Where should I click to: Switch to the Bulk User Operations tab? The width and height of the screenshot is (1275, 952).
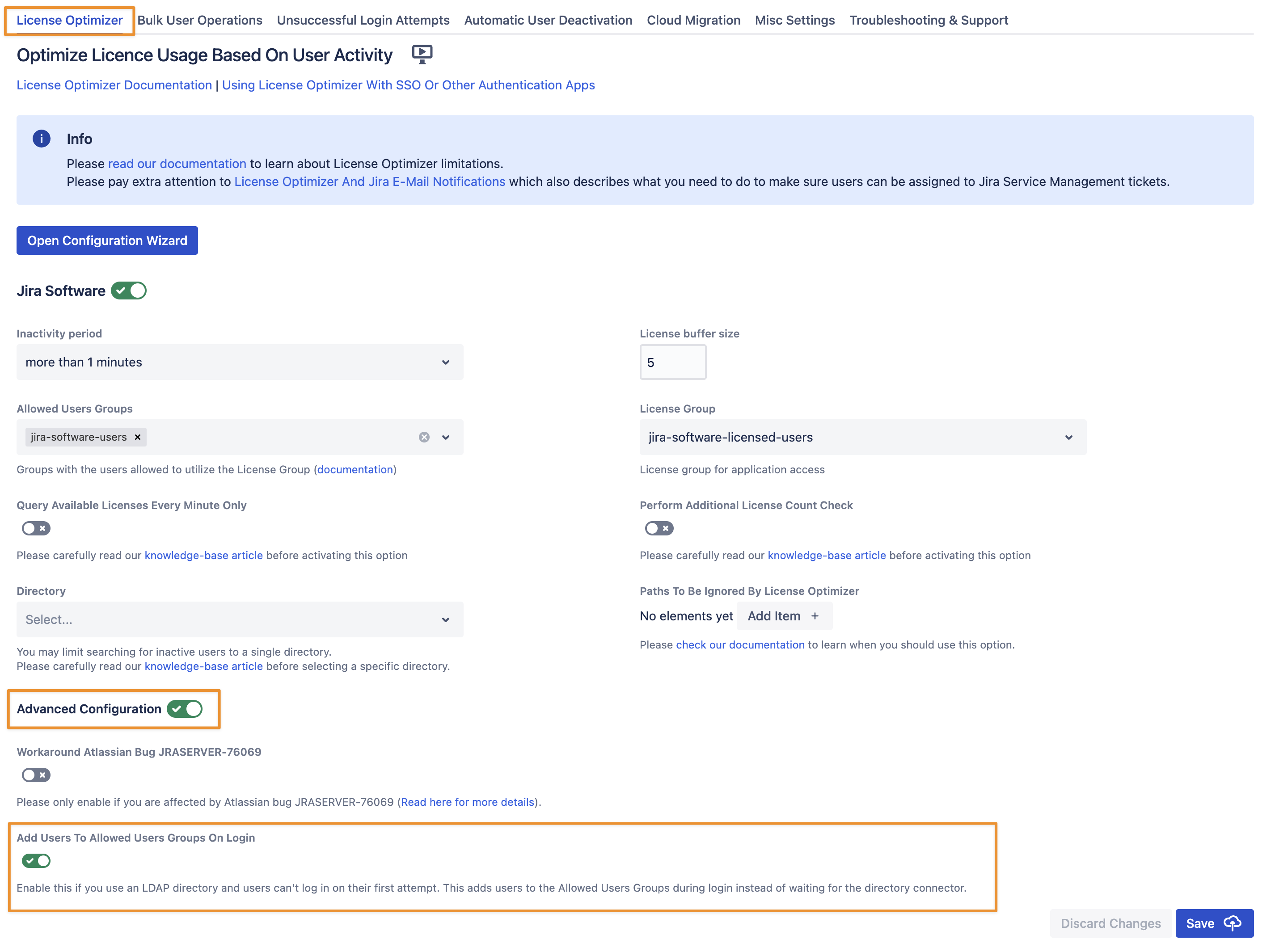pyautogui.click(x=199, y=20)
